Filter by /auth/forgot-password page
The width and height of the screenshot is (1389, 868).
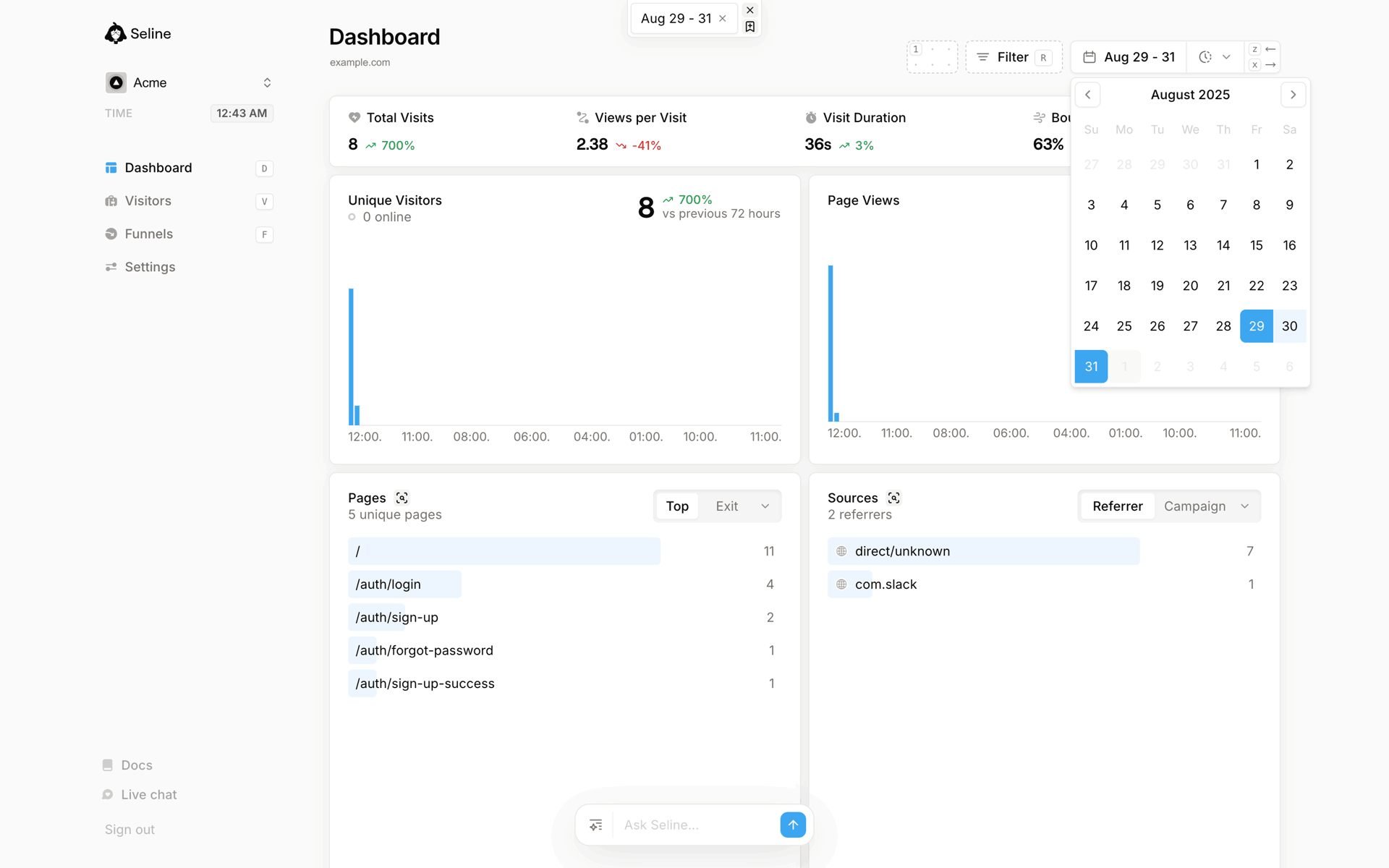[x=564, y=650]
